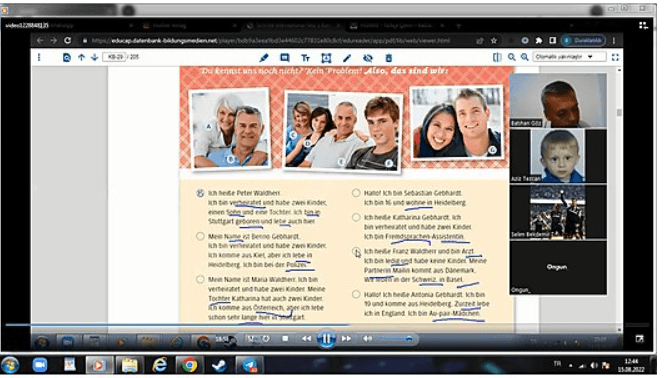Click the document search icon in viewer toolbar

click(x=66, y=57)
